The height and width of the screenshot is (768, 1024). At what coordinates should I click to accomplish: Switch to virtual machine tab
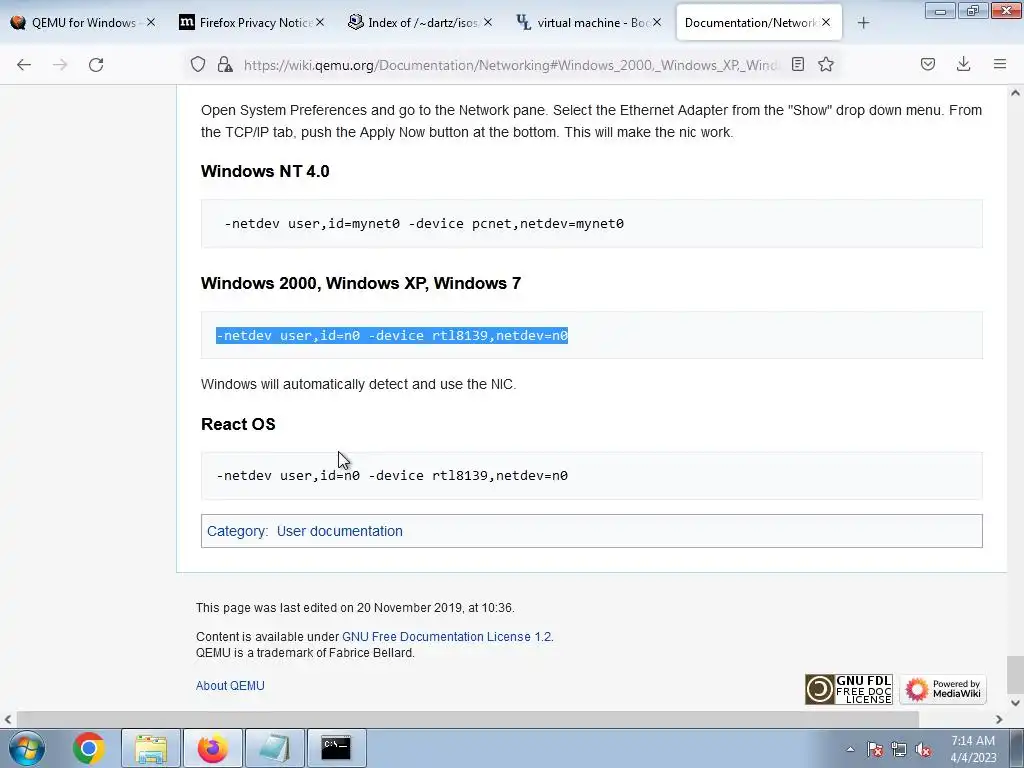pos(588,22)
